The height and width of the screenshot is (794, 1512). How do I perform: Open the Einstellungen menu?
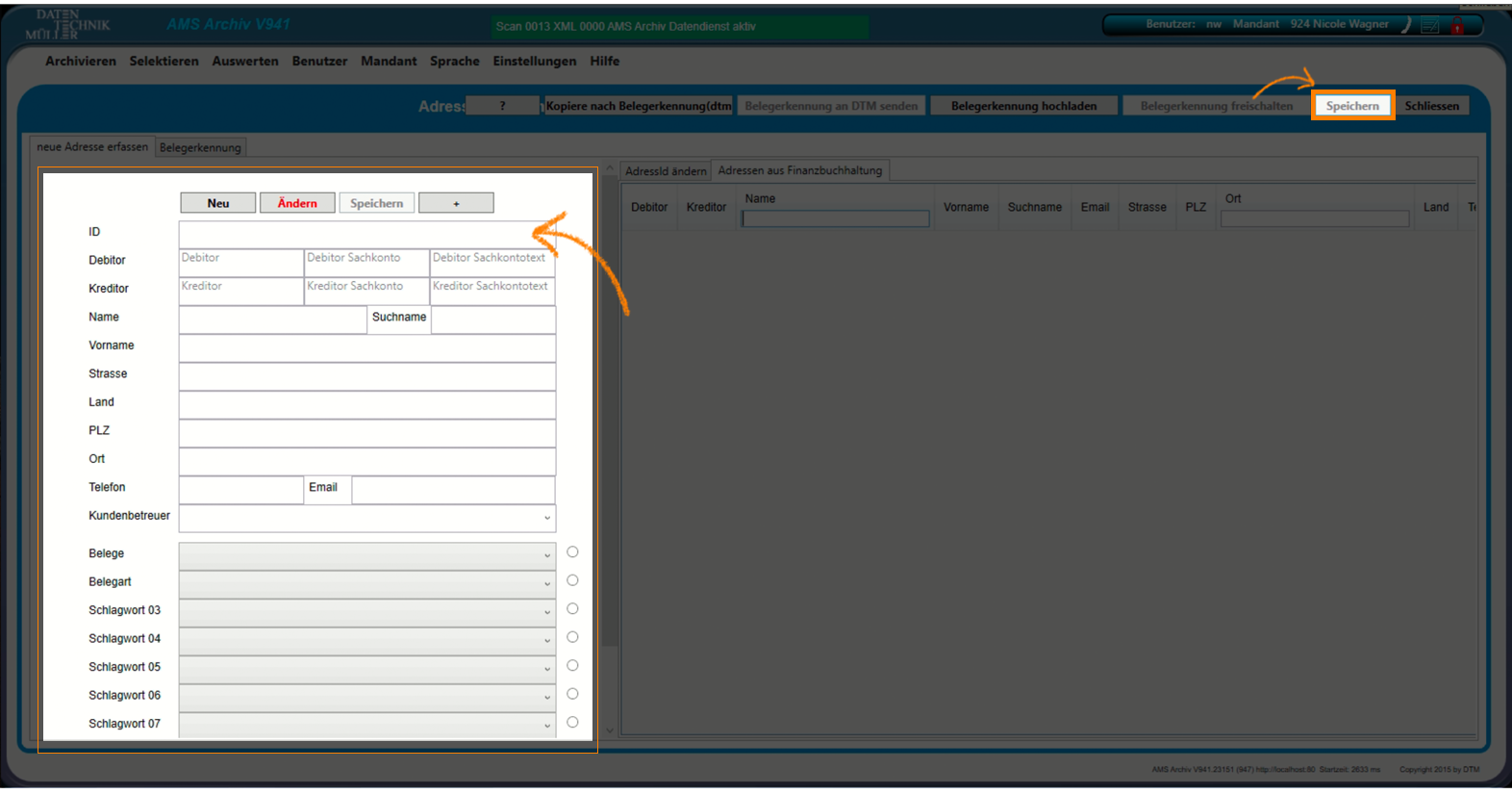click(534, 61)
